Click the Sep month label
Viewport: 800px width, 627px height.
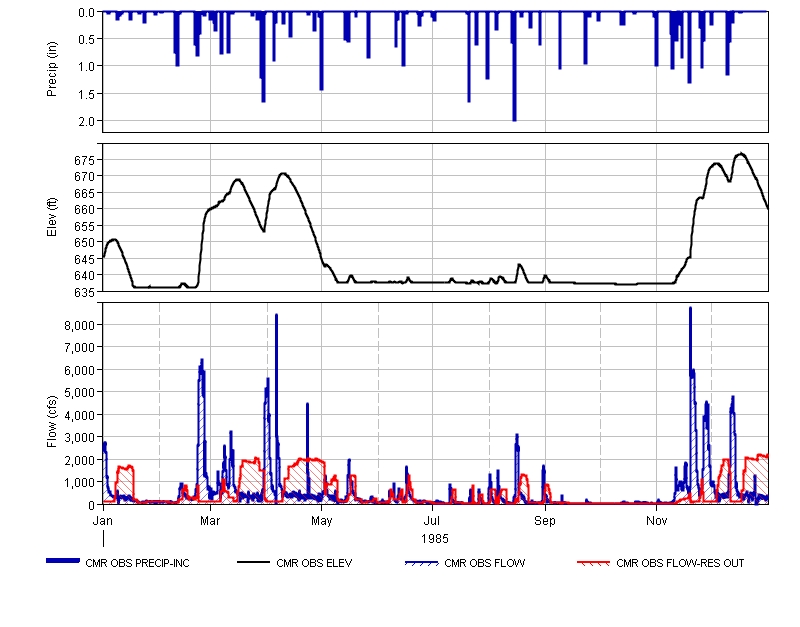tap(545, 521)
